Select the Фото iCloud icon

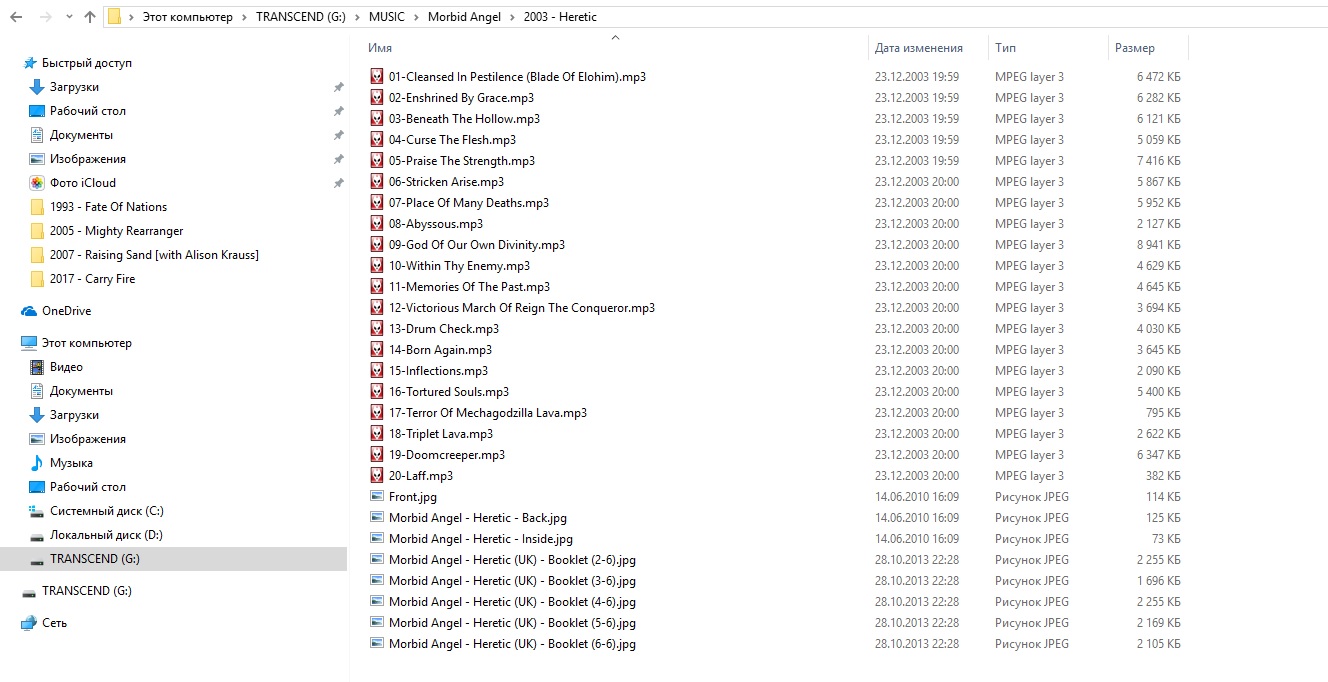(x=37, y=183)
